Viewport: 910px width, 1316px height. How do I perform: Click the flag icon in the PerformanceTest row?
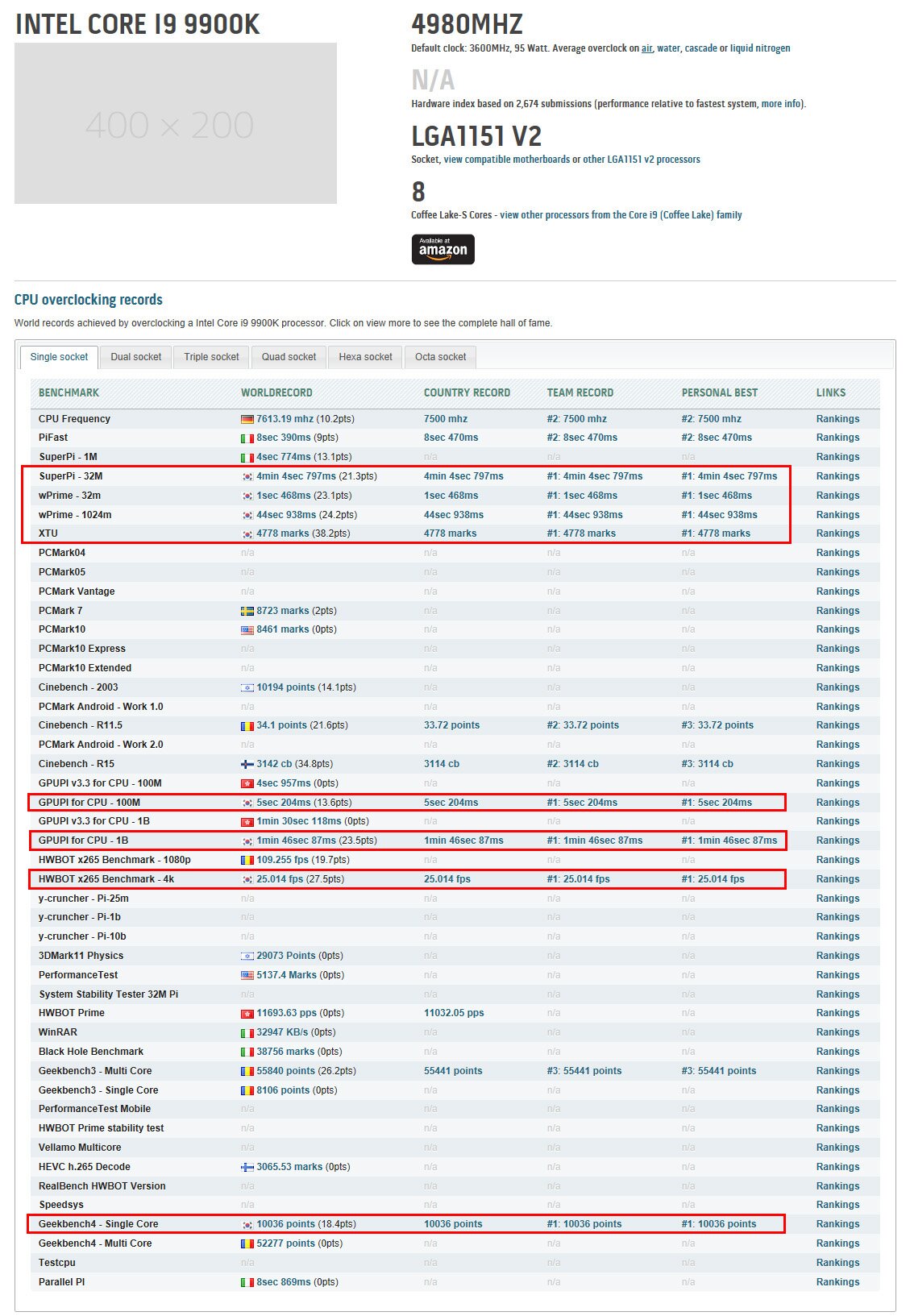coord(247,975)
